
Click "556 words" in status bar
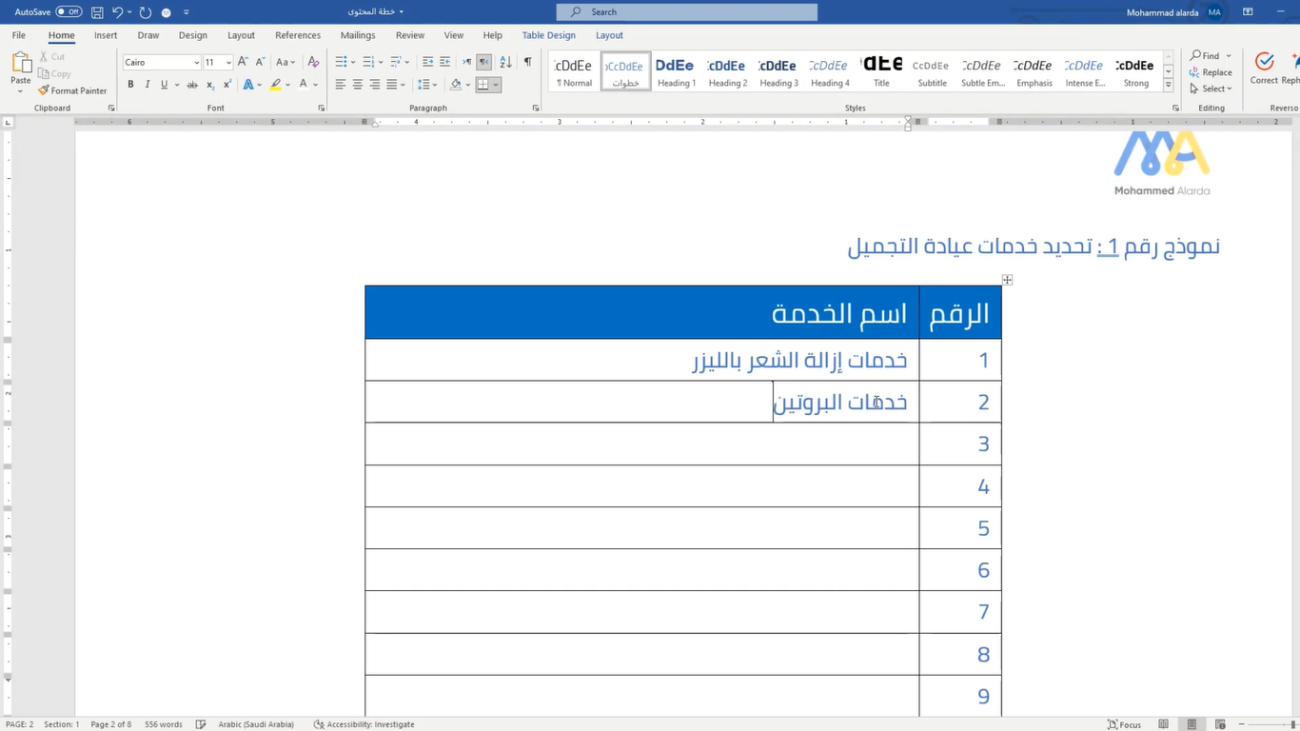pos(163,724)
